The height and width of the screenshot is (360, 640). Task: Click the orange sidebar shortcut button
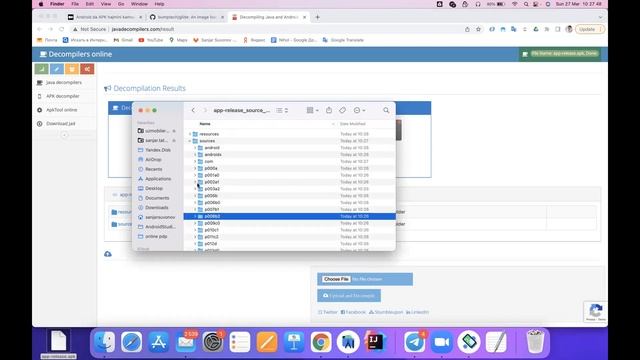[72, 69]
